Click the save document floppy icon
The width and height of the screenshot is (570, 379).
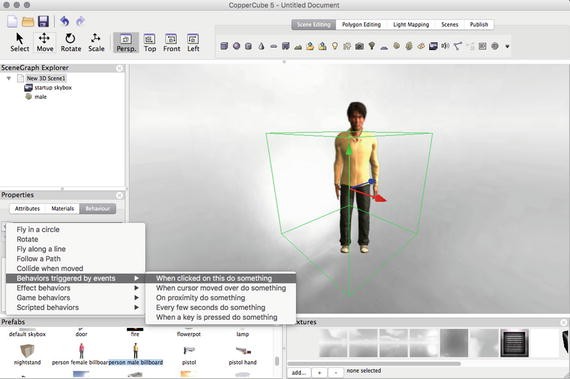(x=43, y=21)
